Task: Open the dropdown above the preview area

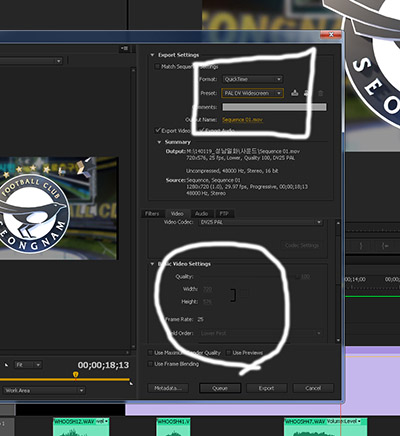Action: pos(31,61)
